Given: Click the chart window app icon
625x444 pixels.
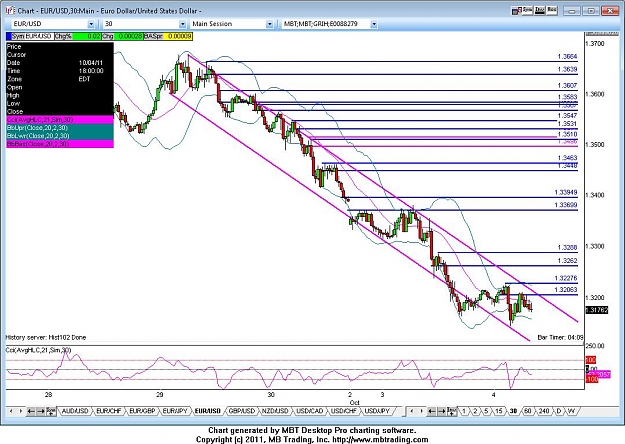Looking at the screenshot, I should click(x=10, y=11).
